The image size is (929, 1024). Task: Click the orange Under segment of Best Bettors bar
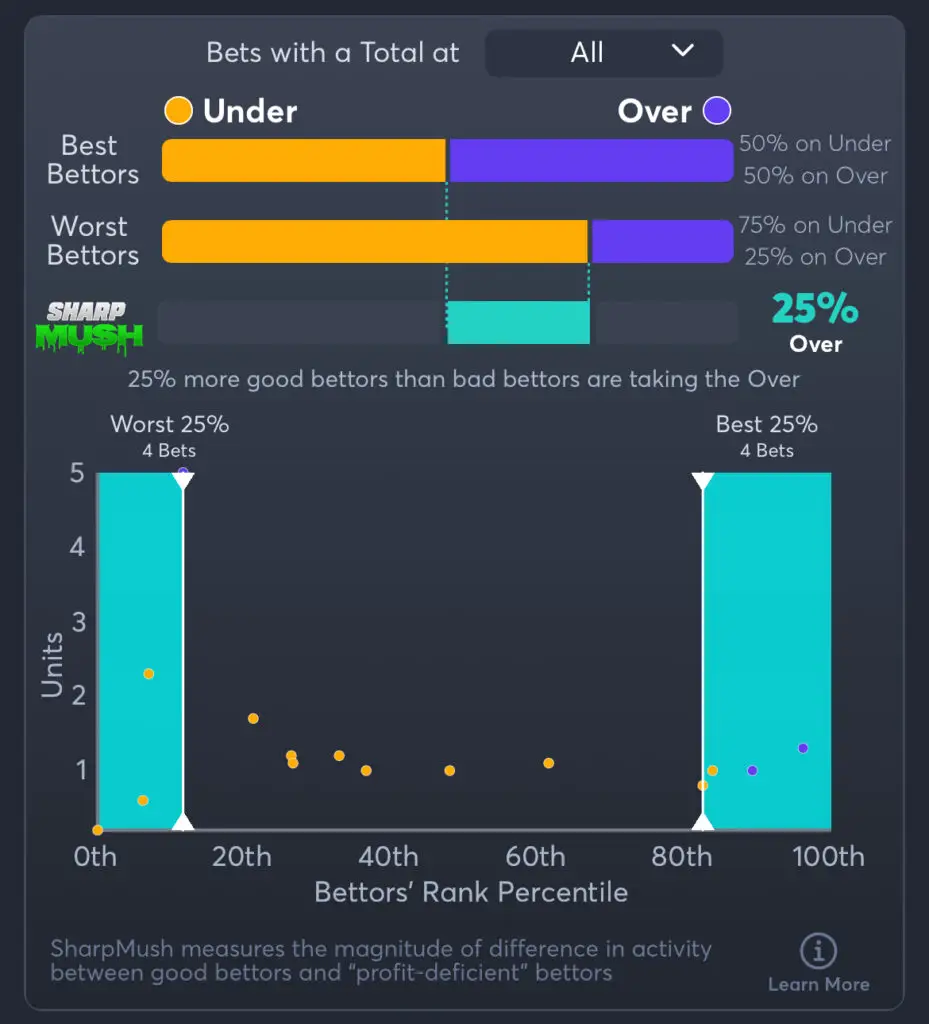(x=303, y=160)
